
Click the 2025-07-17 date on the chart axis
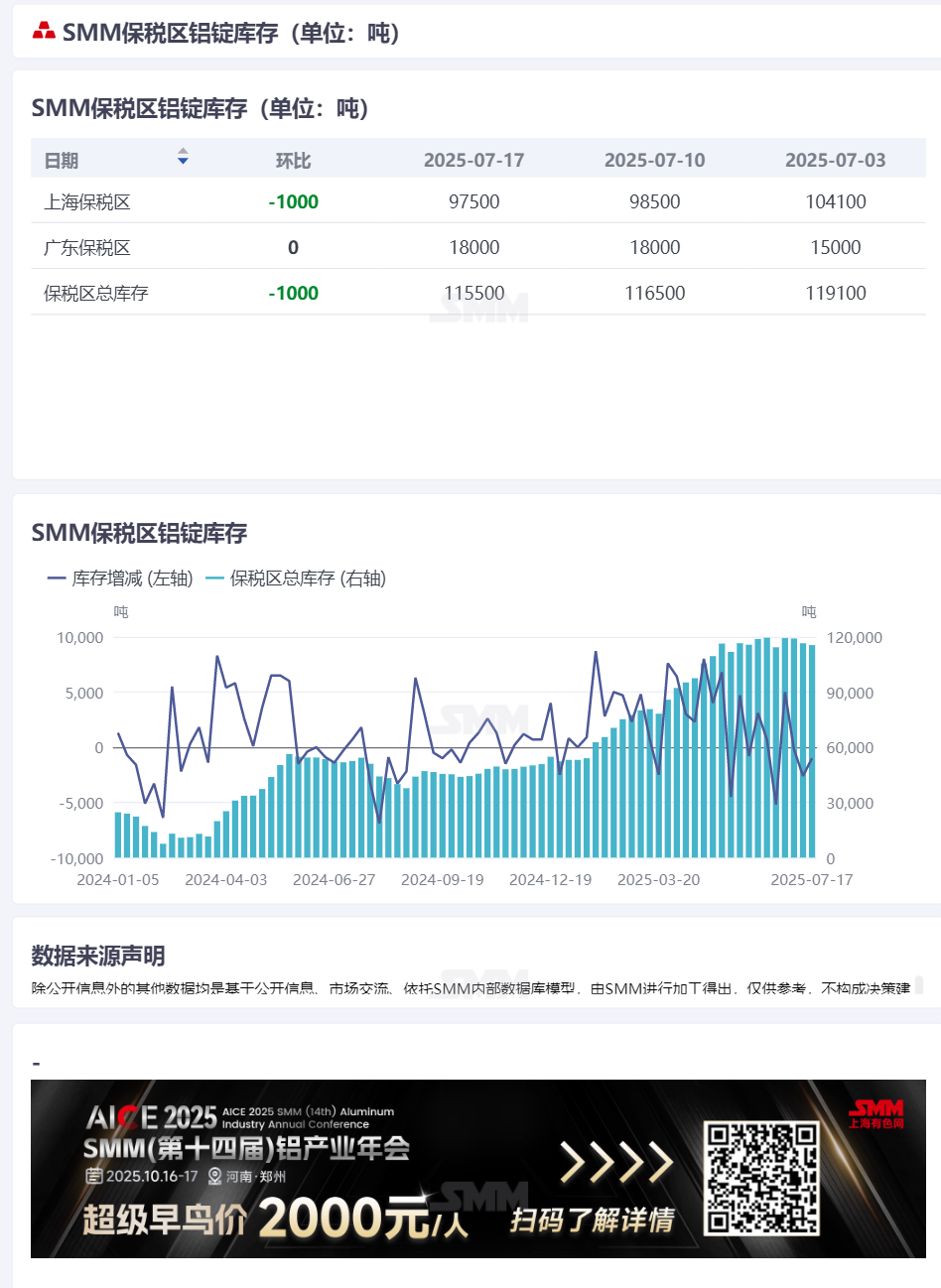pos(812,880)
